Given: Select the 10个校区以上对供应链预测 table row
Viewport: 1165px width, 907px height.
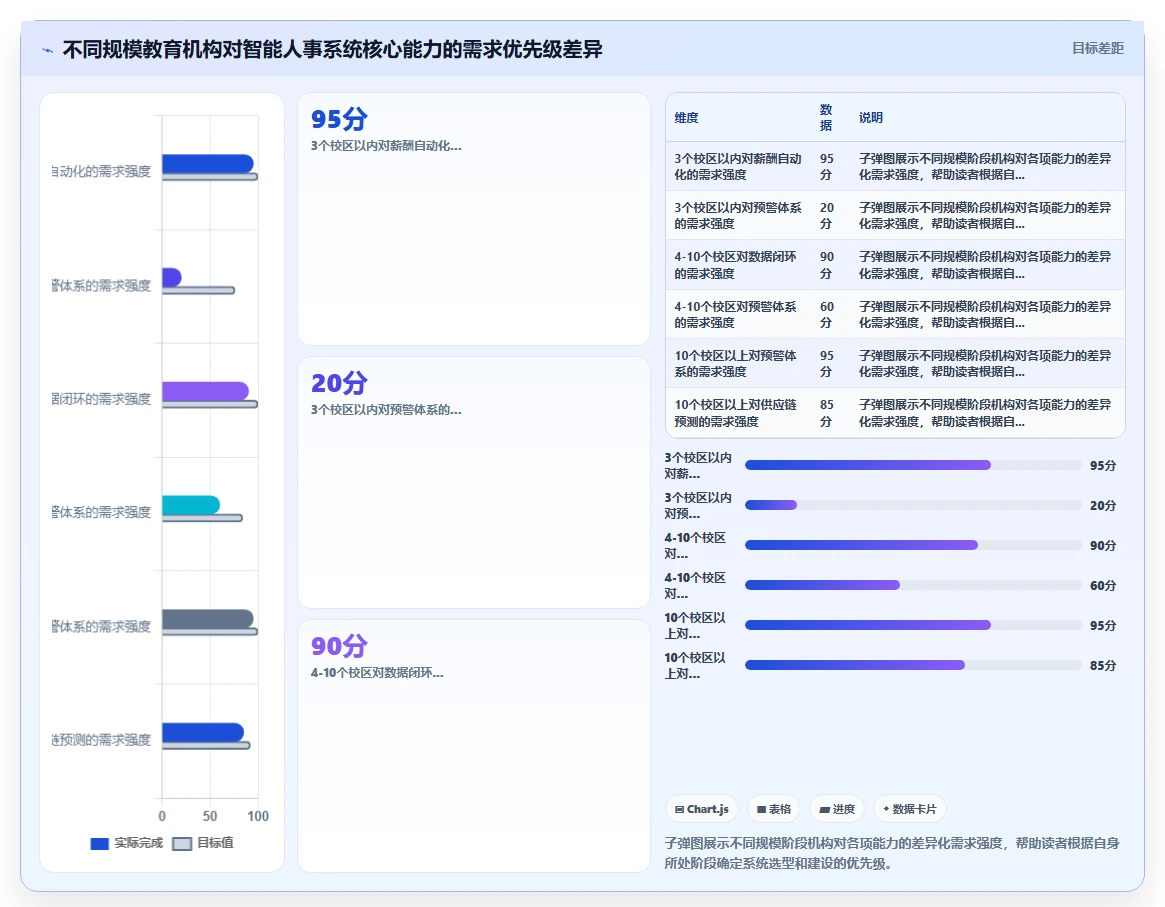Looking at the screenshot, I should 895,413.
